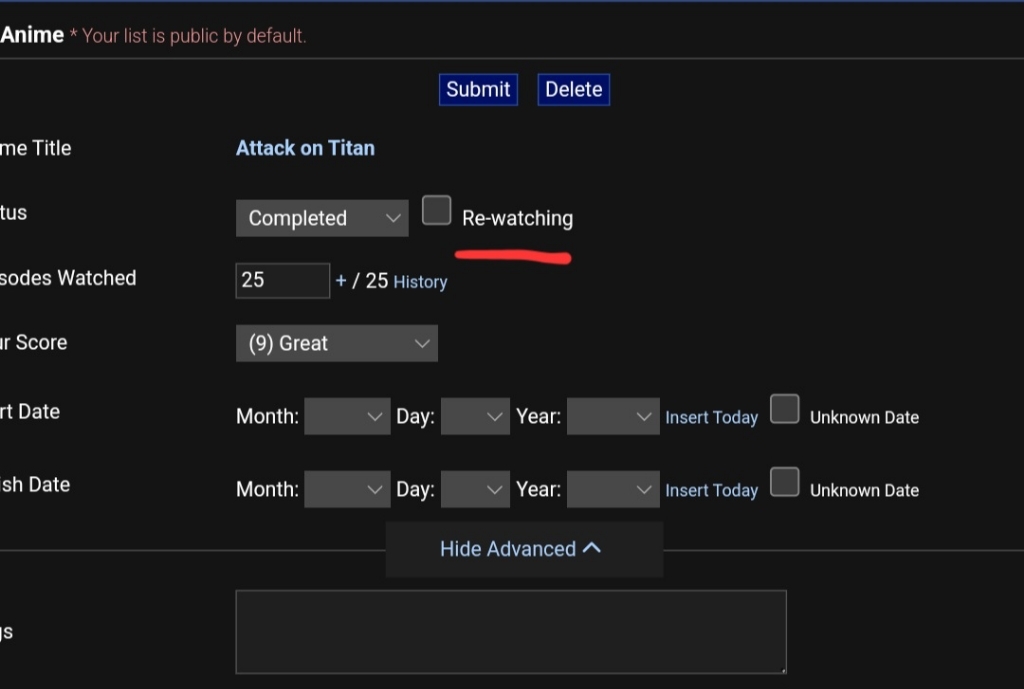Check Unknown Date for the start date

(x=785, y=409)
